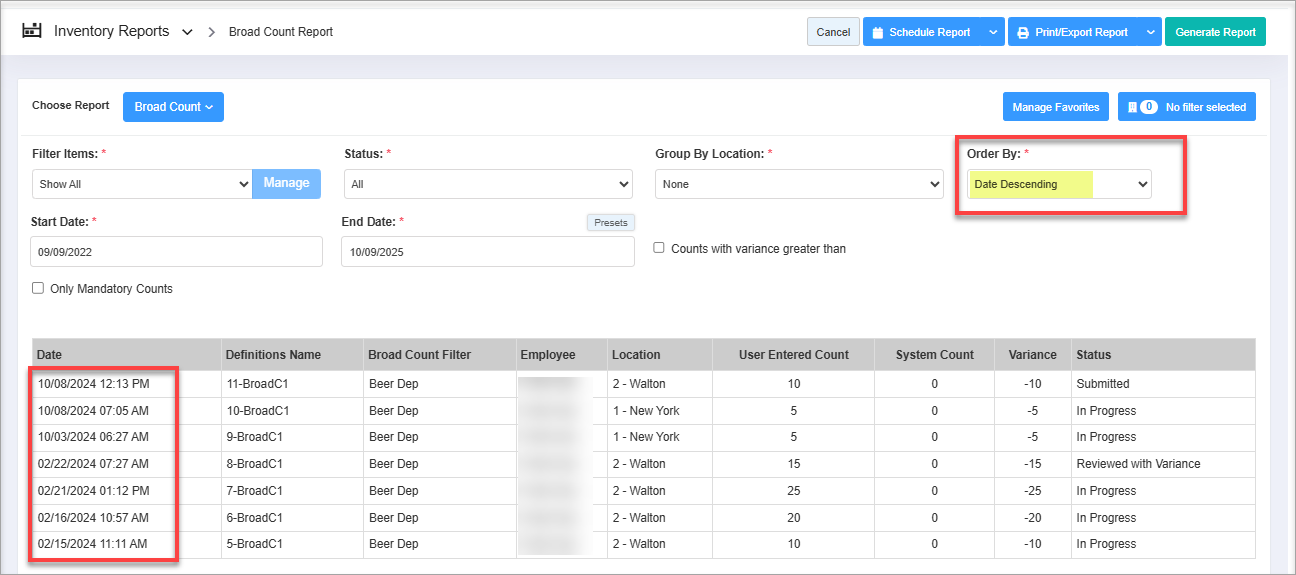This screenshot has height=575, width=1296.
Task: Expand the Schedule Report arrow options
Action: 992,32
